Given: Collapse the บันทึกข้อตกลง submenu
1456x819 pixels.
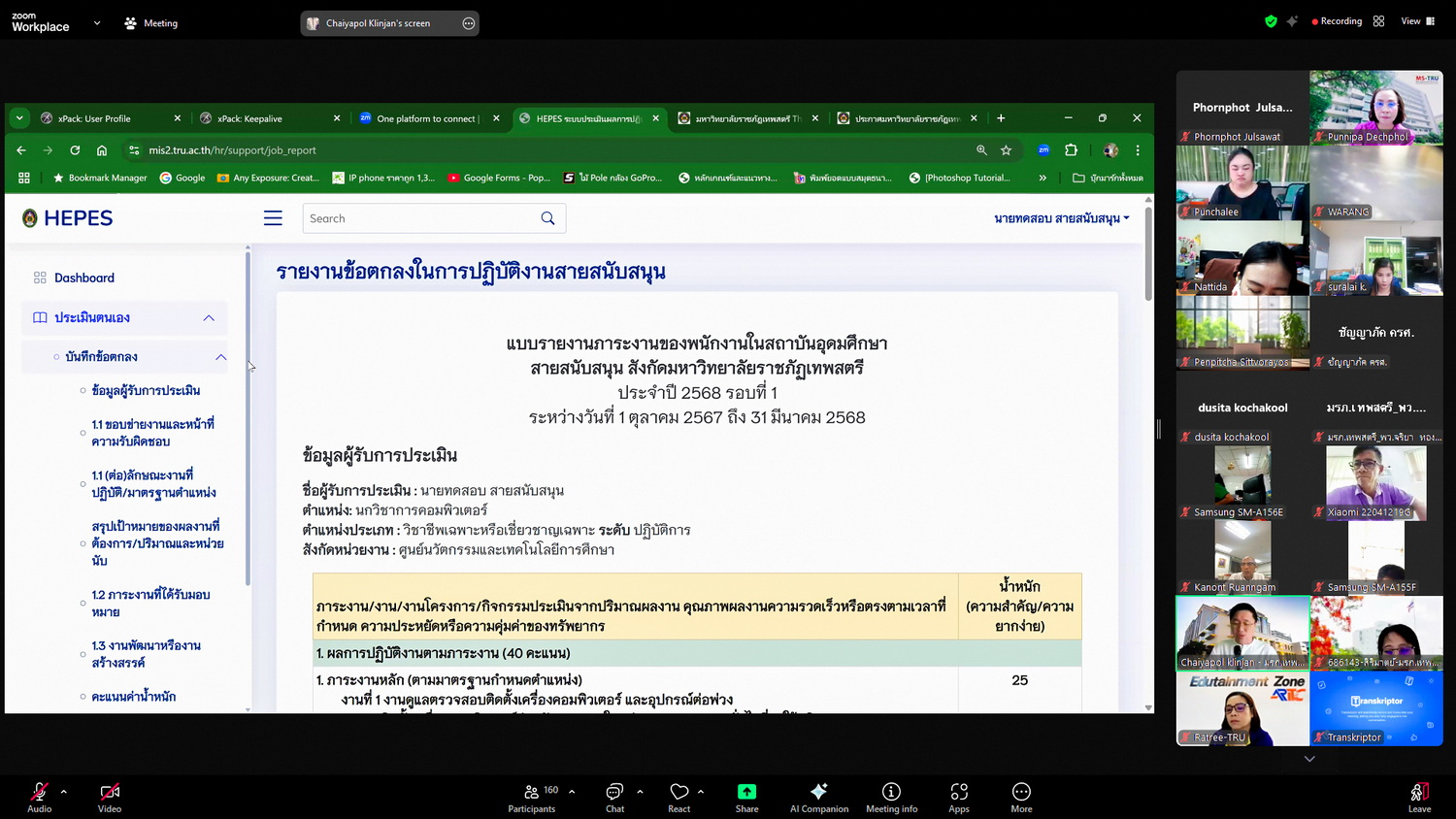Looking at the screenshot, I should (x=221, y=357).
